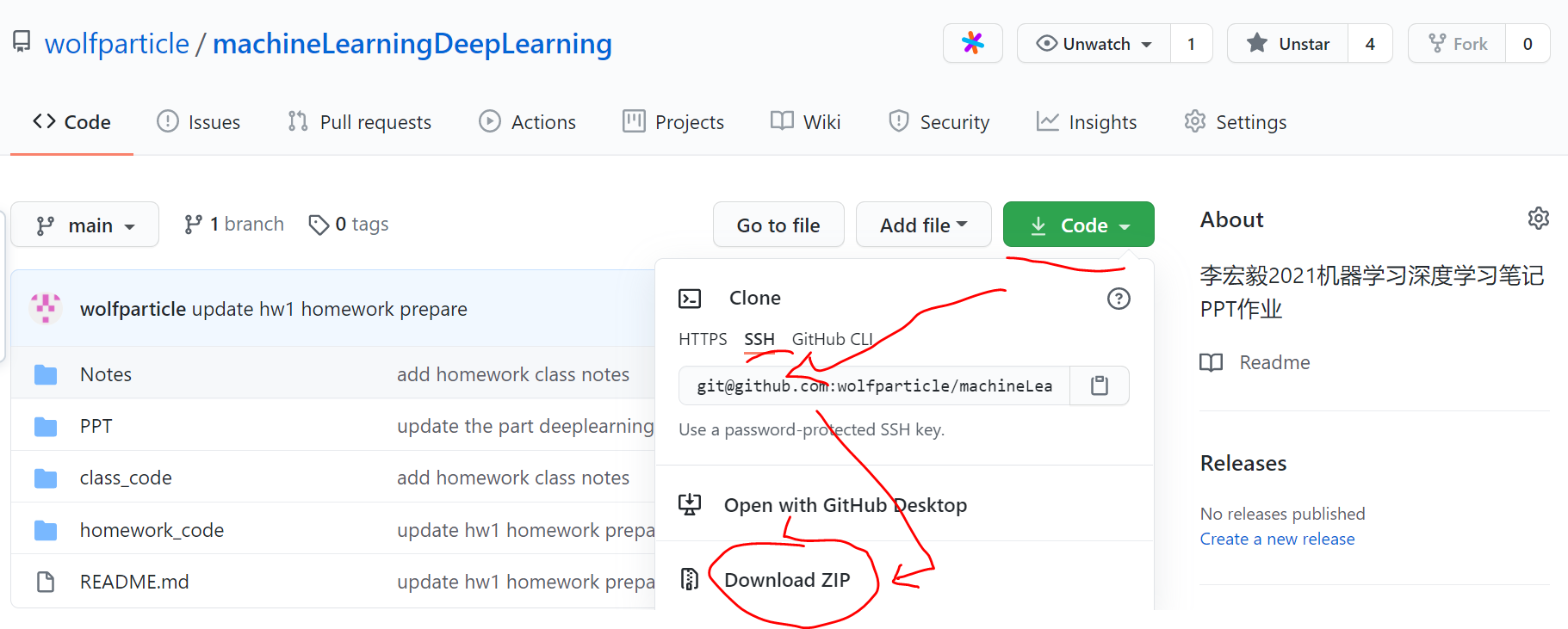The width and height of the screenshot is (1568, 629).
Task: Open the Security tab
Action: click(939, 122)
